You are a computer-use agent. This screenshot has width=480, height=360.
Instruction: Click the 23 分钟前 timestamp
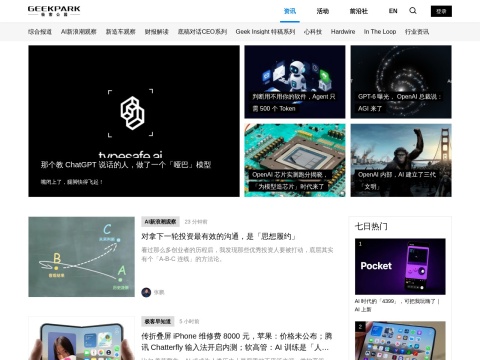click(x=196, y=222)
